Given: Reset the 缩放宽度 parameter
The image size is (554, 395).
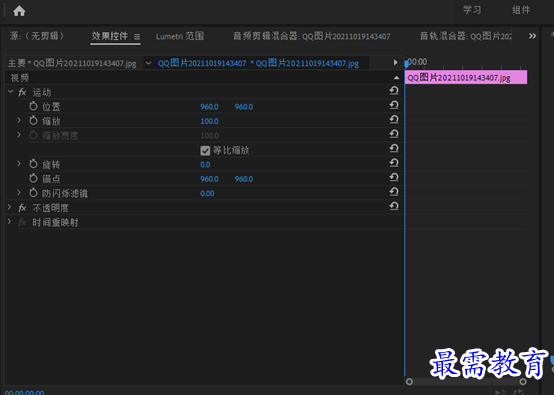Looking at the screenshot, I should pyautogui.click(x=394, y=134).
